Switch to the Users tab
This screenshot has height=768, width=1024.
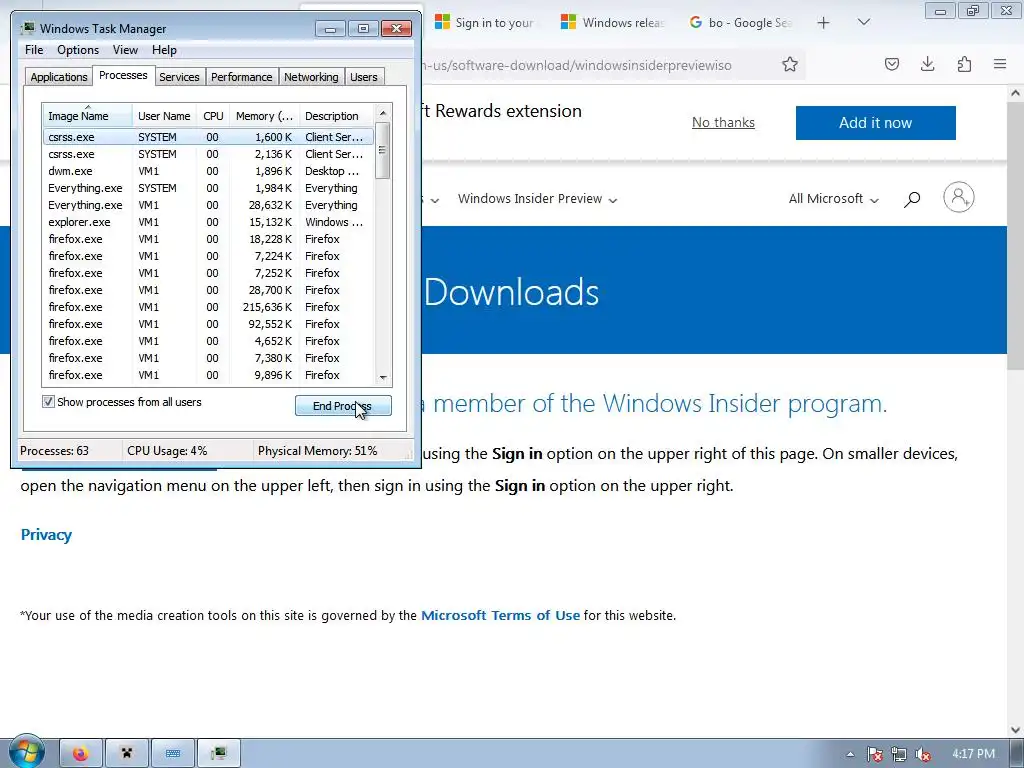click(x=364, y=77)
